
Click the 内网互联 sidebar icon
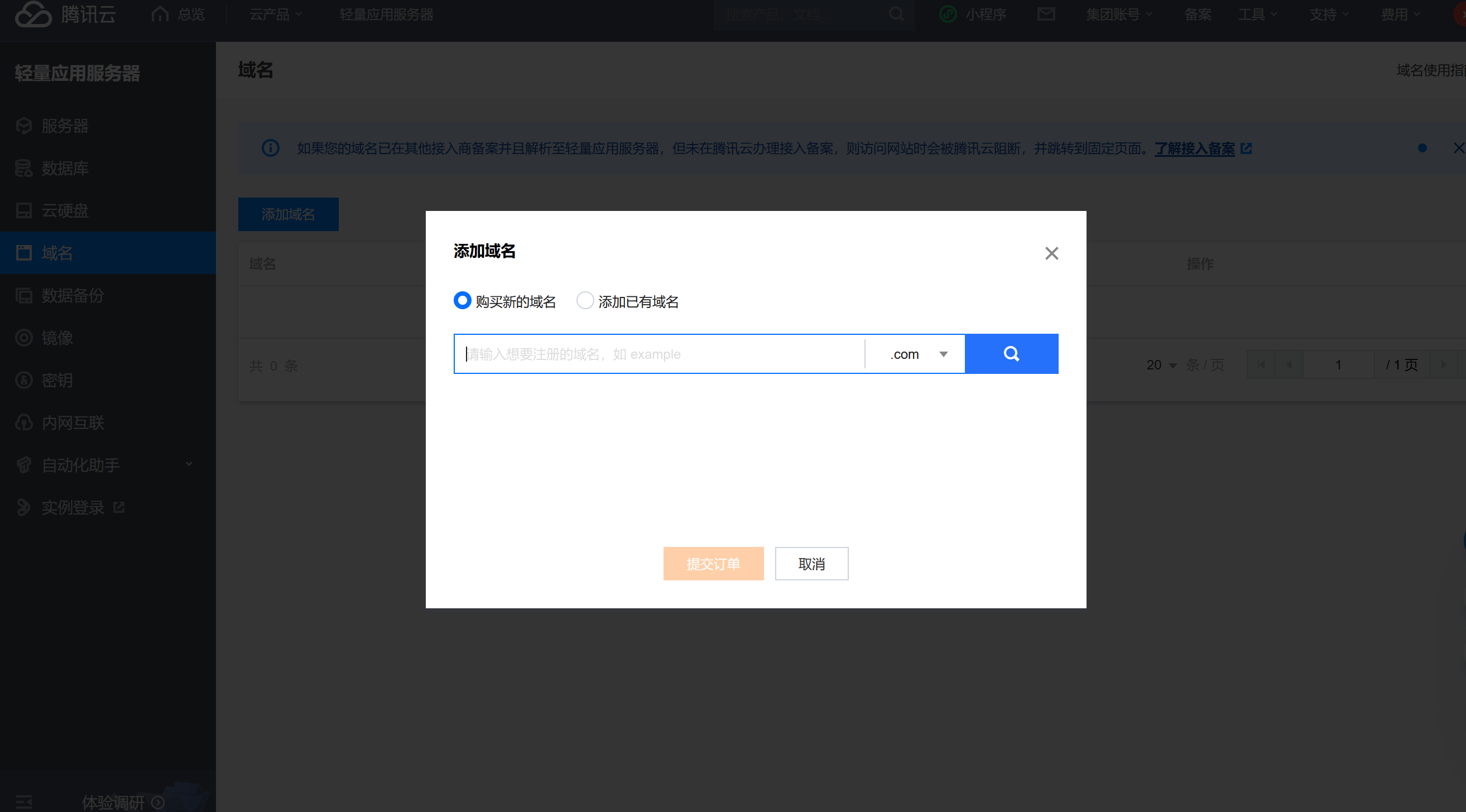coord(24,422)
